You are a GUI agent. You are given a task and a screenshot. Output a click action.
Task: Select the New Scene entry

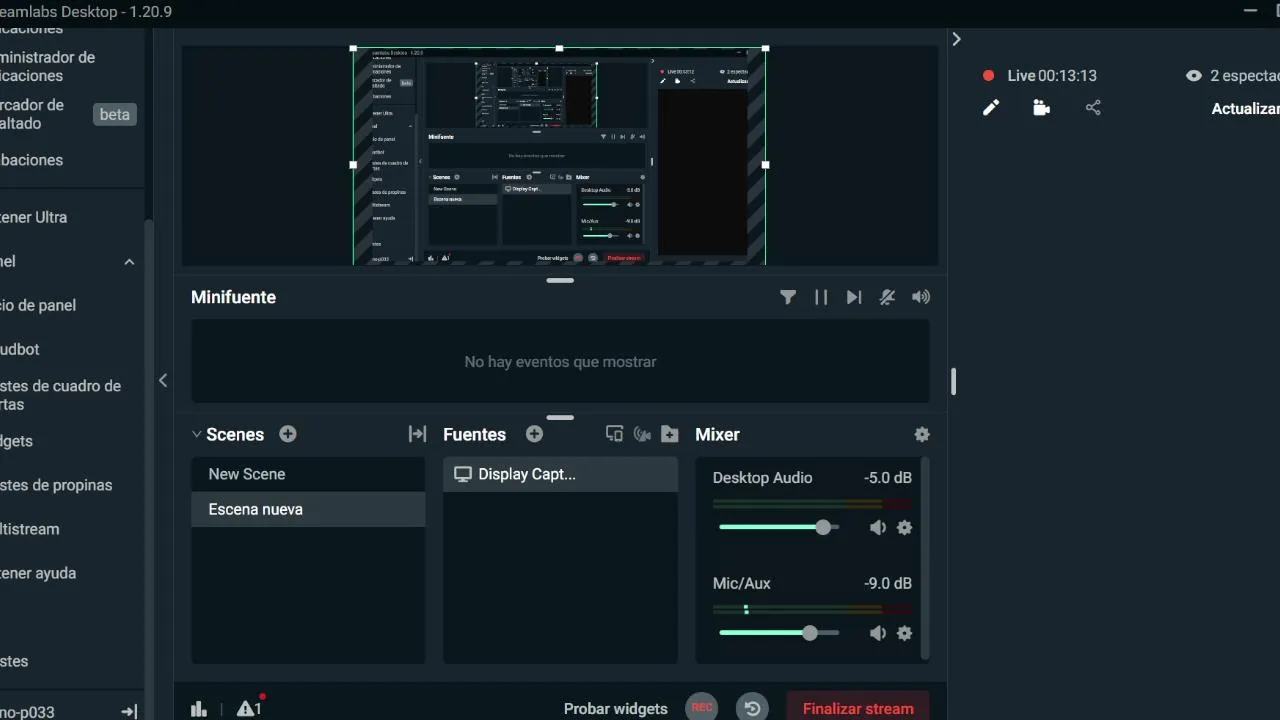pos(308,474)
